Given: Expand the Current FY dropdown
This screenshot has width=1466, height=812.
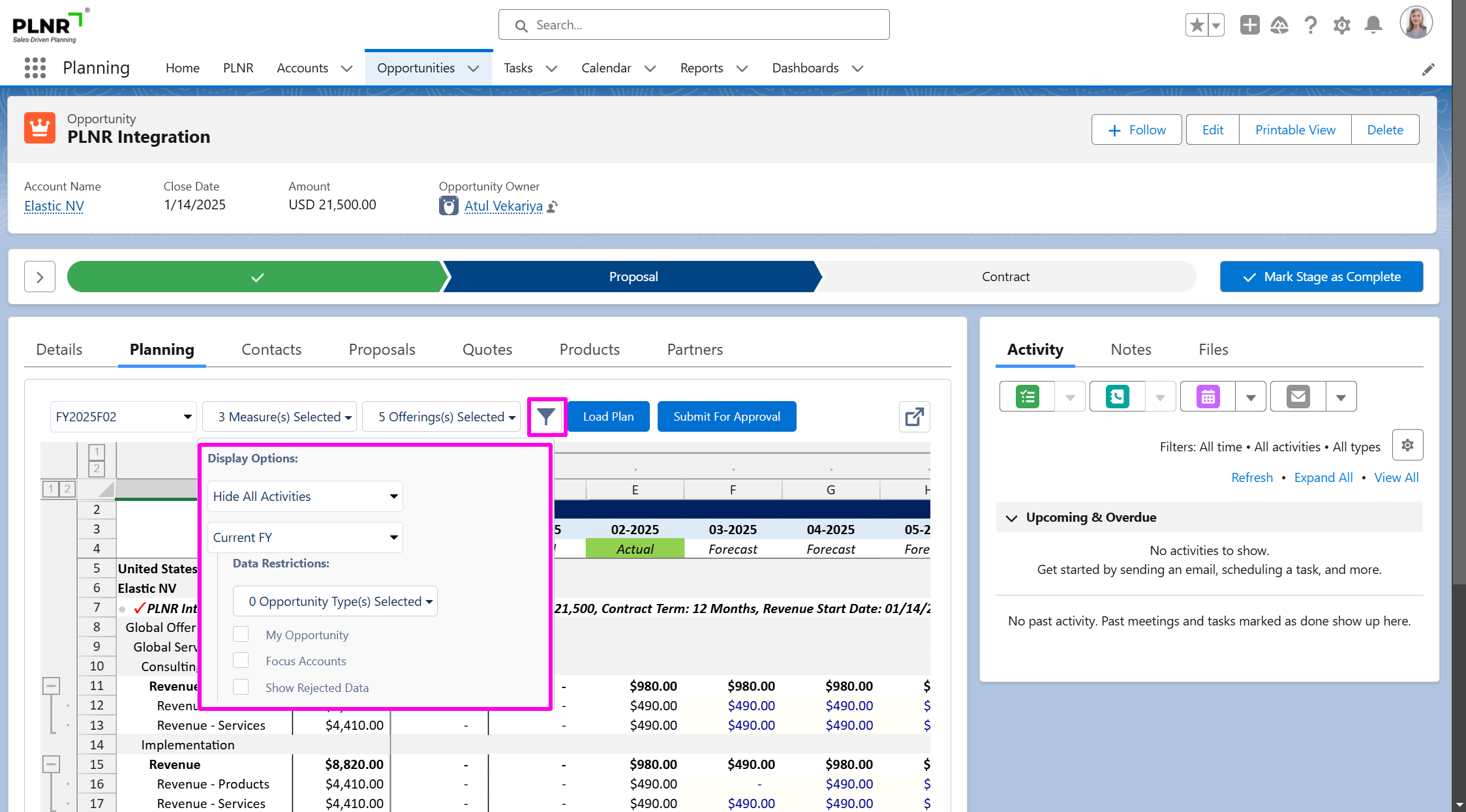Looking at the screenshot, I should (305, 537).
